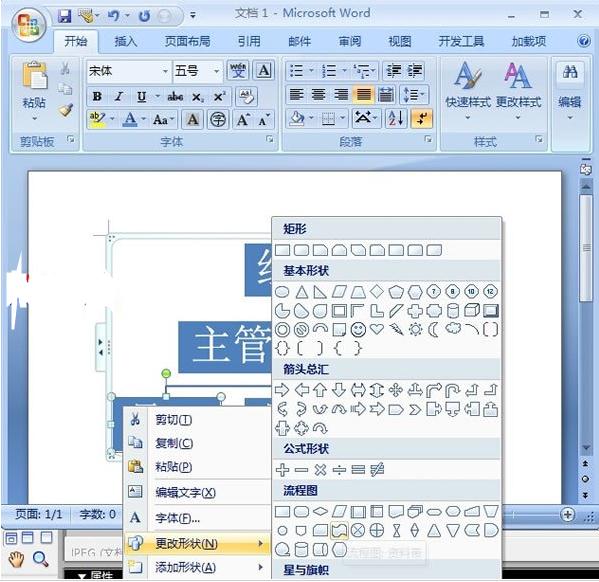Screen dimensions: 599x582
Task: Toggle show paragraph marks button
Action: coord(422,119)
